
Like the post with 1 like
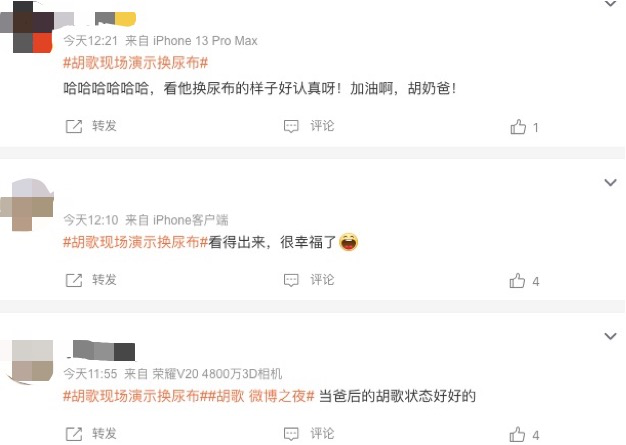tap(518, 127)
